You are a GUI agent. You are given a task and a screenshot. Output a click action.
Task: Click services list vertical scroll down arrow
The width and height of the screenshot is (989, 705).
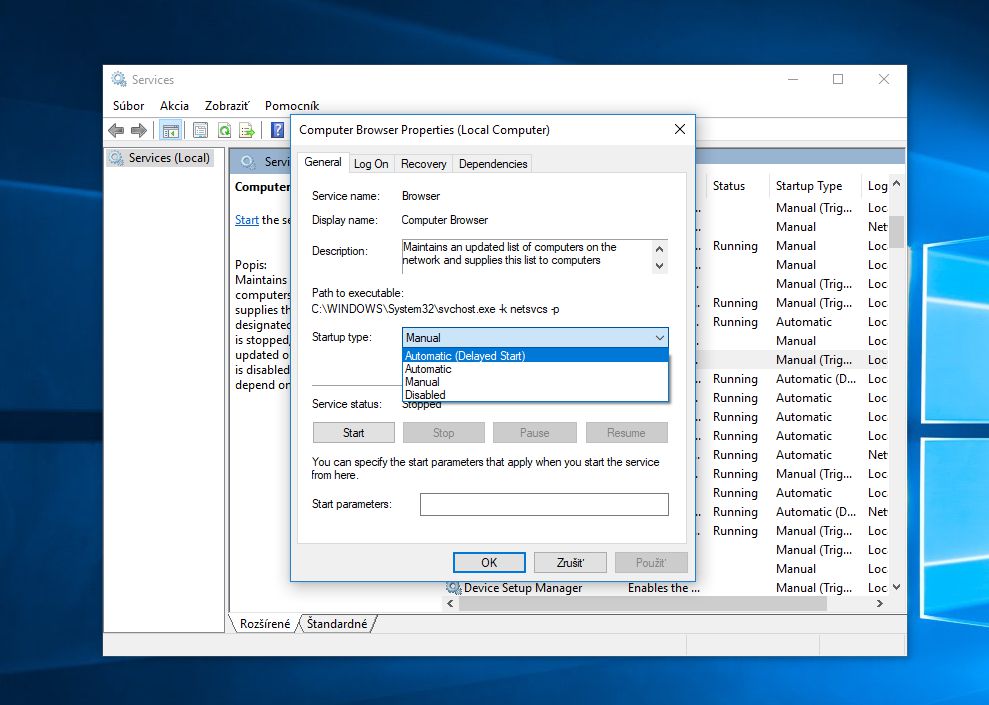click(x=896, y=587)
